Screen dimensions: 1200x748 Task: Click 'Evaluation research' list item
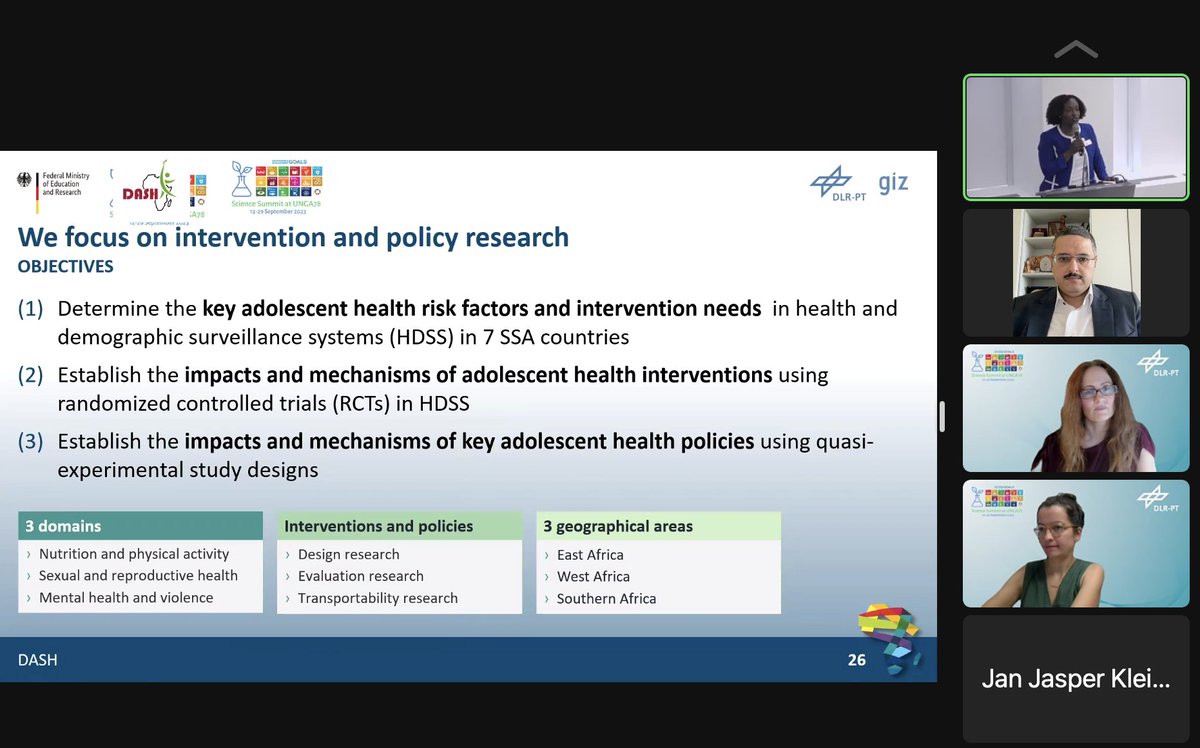click(361, 576)
